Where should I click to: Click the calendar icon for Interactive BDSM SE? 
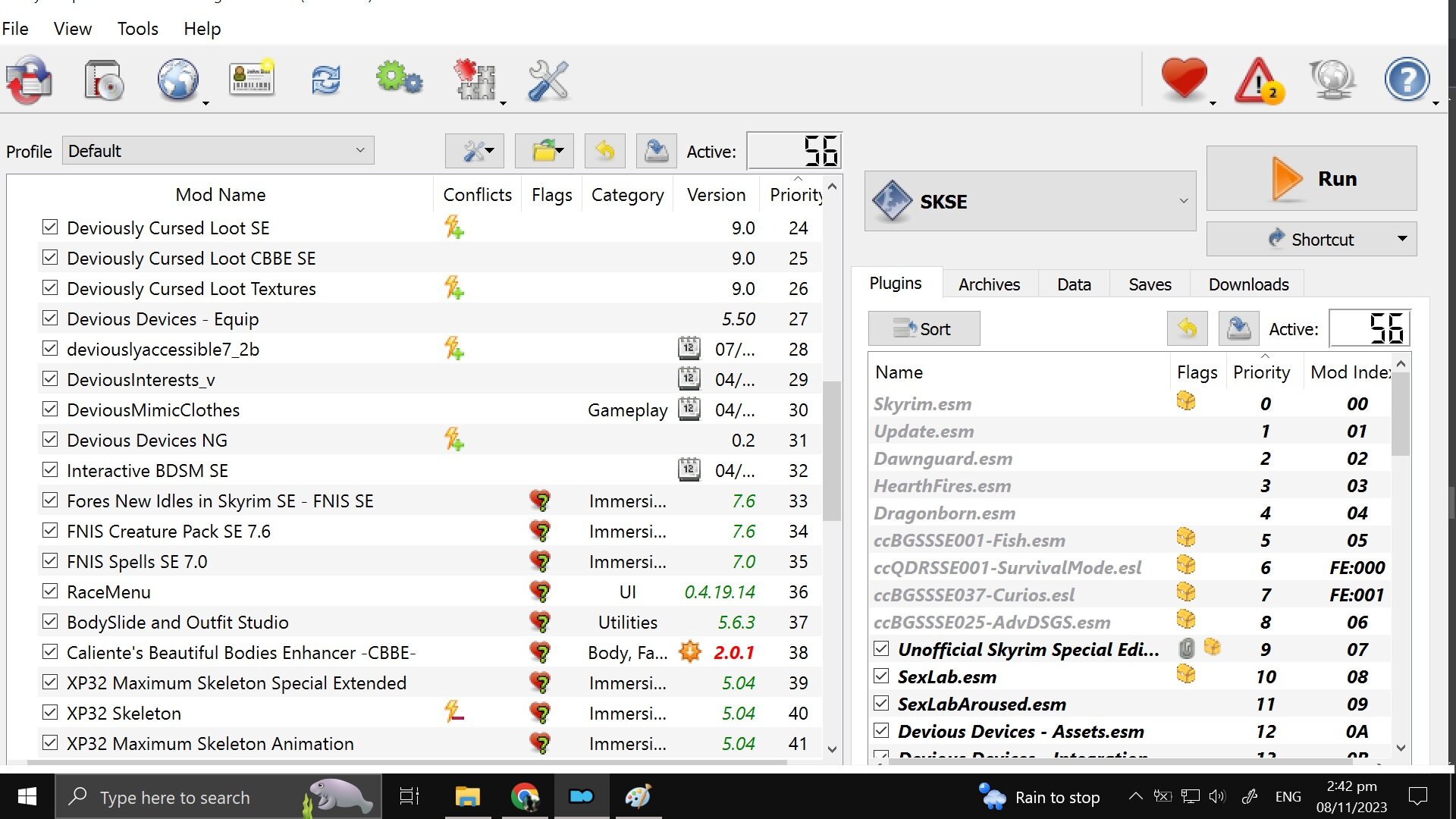[x=689, y=469]
